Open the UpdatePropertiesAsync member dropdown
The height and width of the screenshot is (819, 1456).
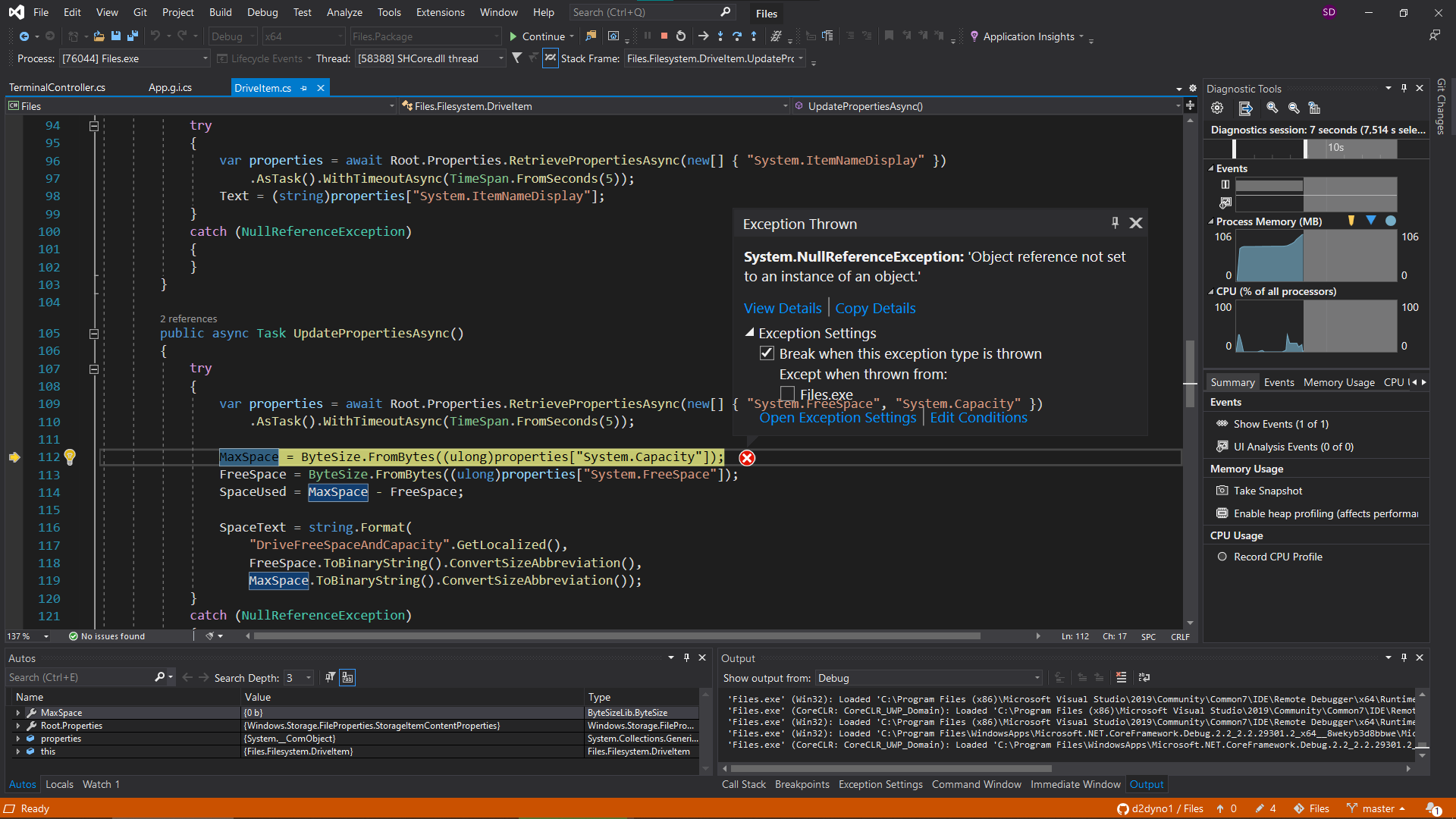pyautogui.click(x=986, y=106)
